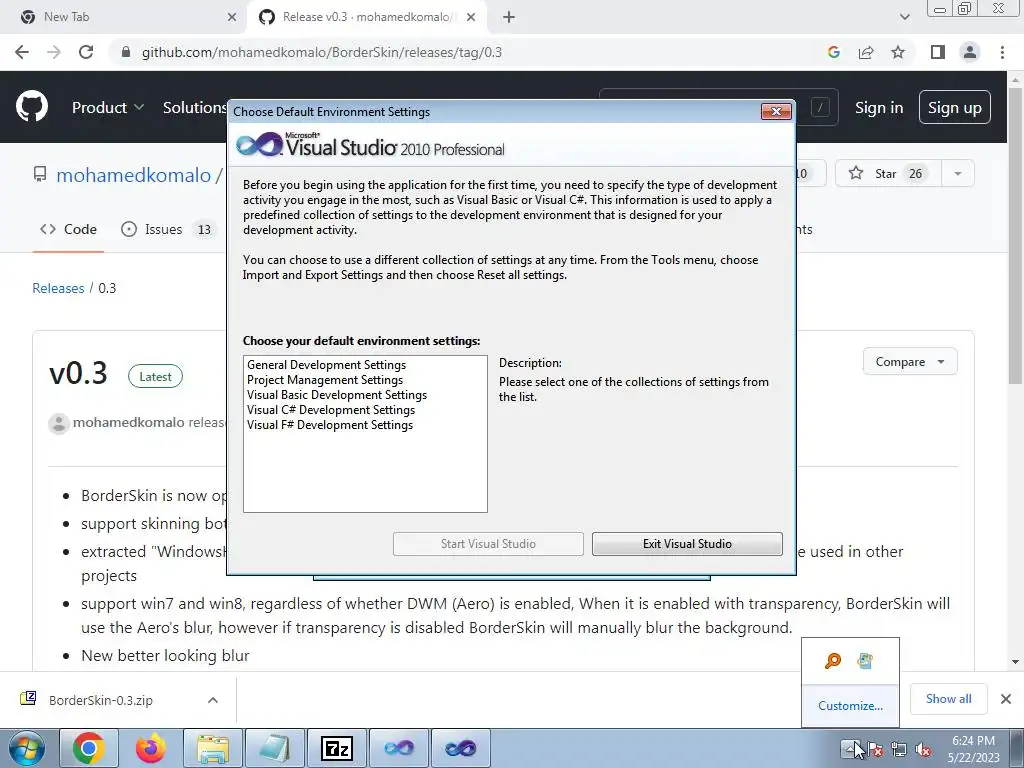Open the Compare dropdown

coord(910,362)
